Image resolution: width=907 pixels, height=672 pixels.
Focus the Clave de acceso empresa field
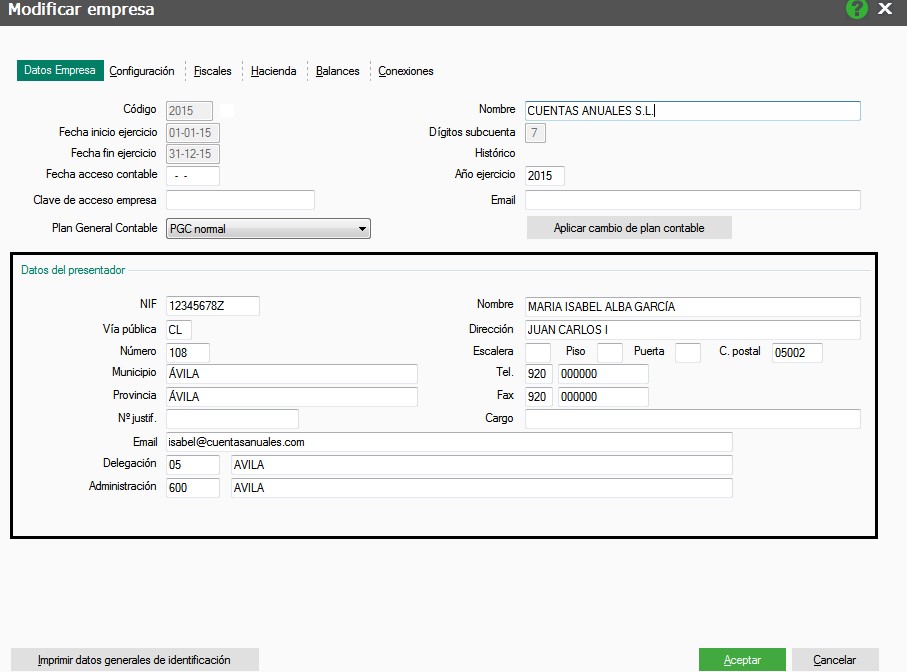(x=240, y=200)
